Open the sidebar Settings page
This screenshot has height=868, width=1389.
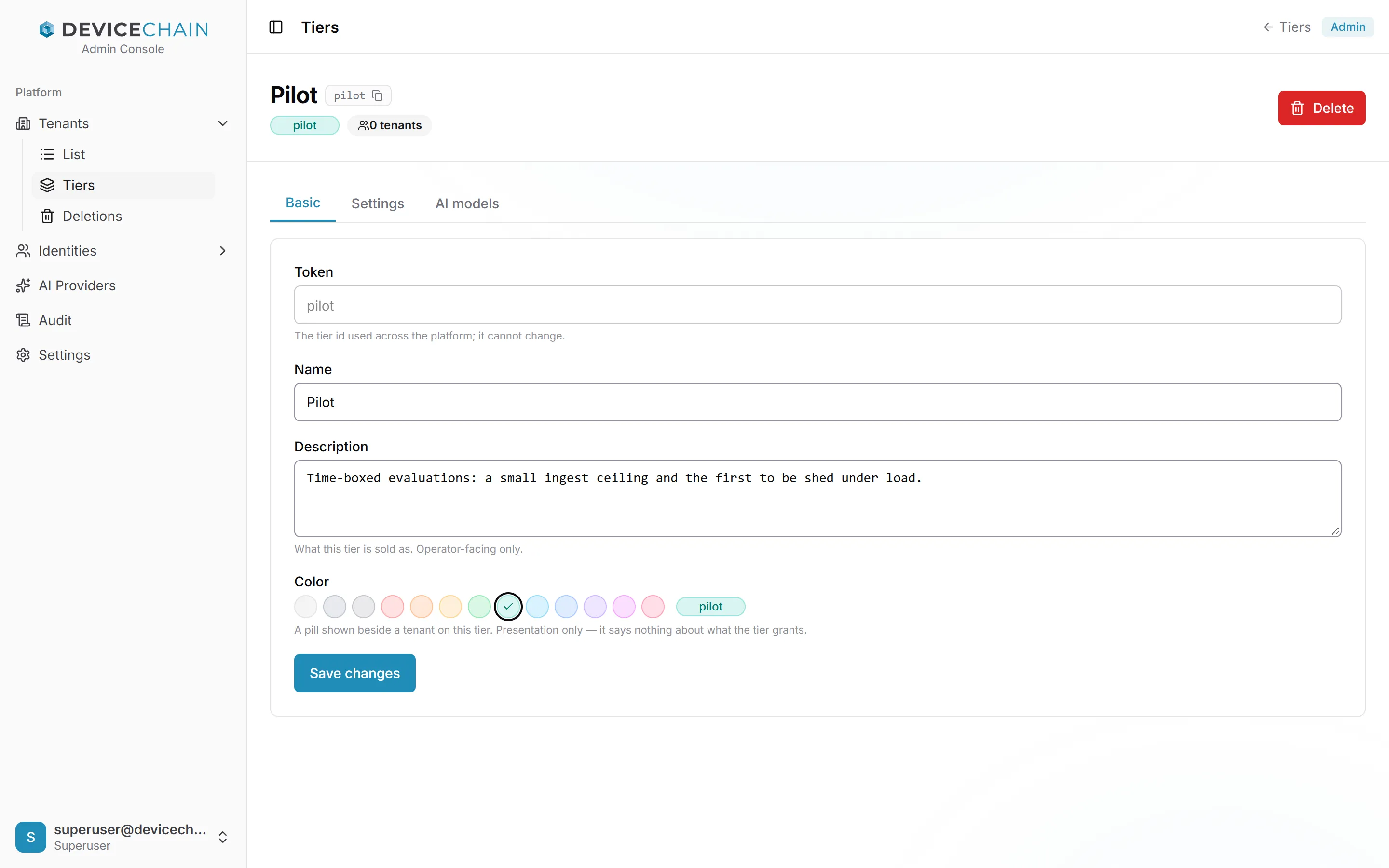click(123, 355)
